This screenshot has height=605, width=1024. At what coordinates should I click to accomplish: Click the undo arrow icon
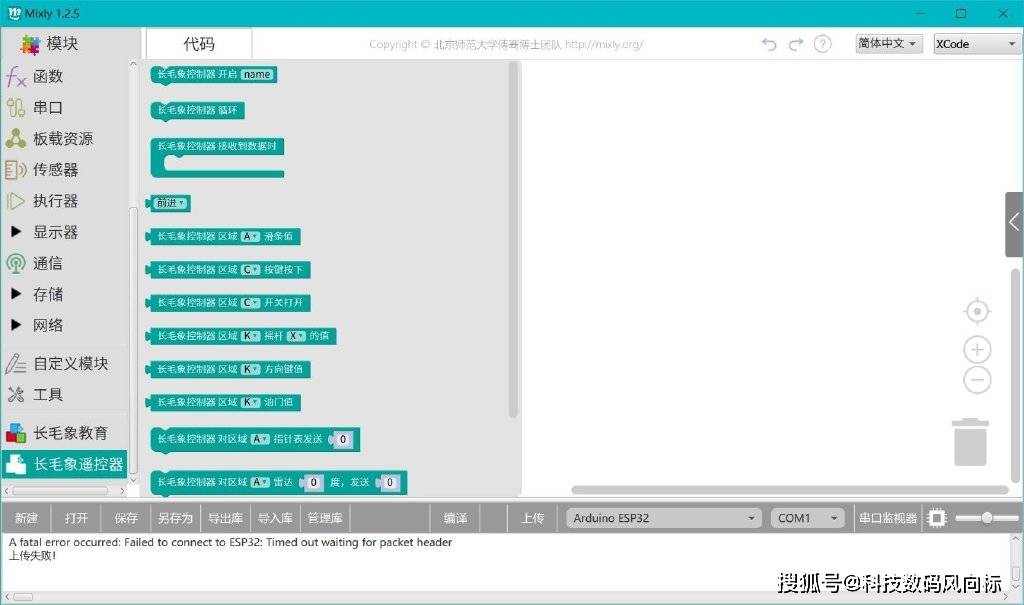click(x=769, y=44)
